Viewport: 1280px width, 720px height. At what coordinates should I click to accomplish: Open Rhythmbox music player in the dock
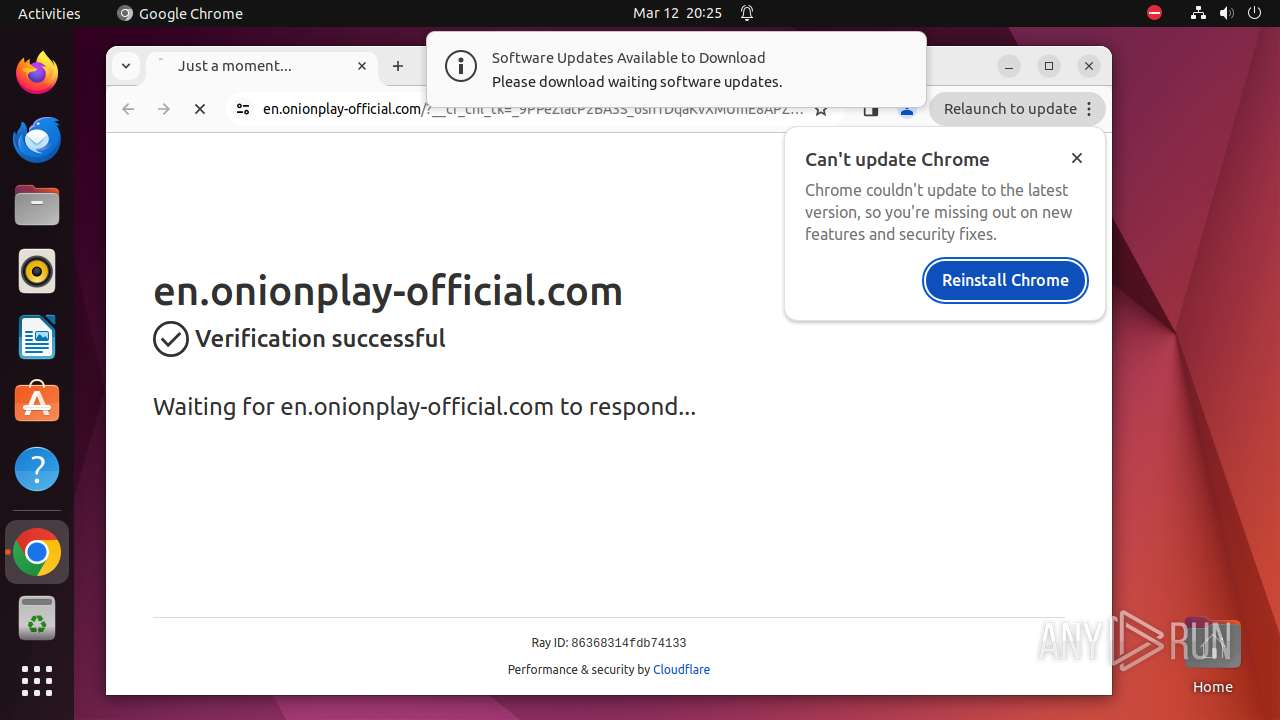pos(37,271)
